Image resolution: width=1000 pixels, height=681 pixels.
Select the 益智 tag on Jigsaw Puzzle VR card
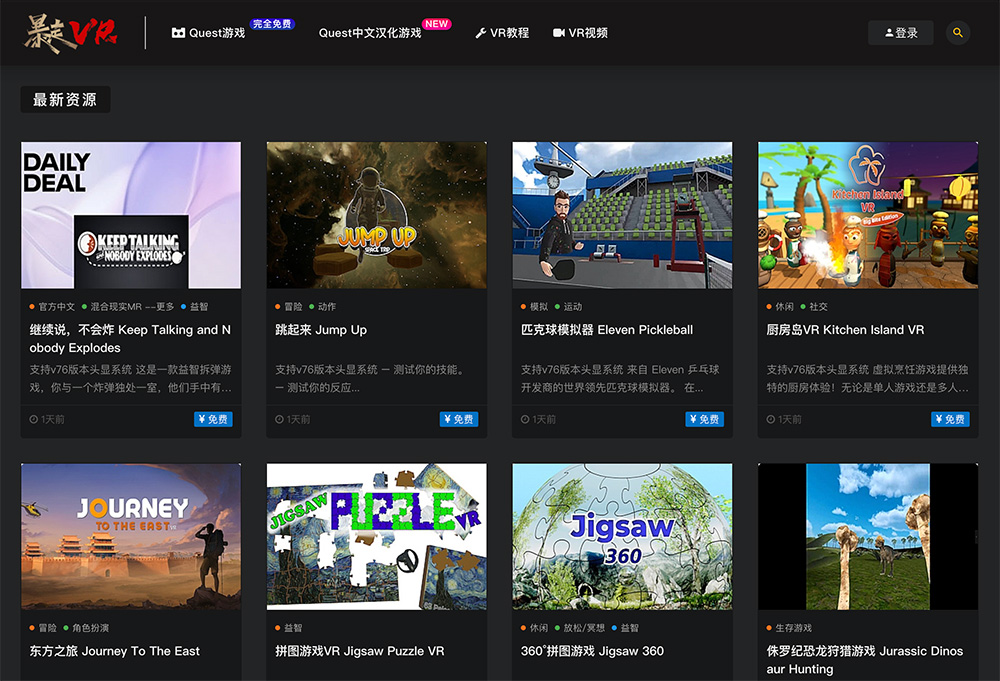pyautogui.click(x=289, y=628)
